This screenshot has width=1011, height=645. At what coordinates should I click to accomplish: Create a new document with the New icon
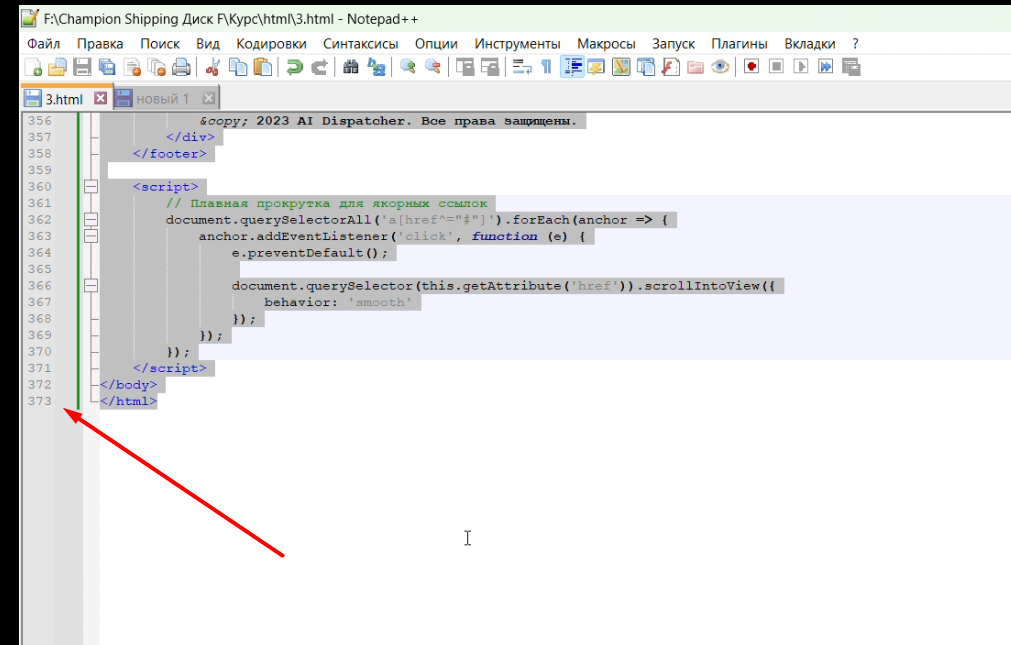33,67
